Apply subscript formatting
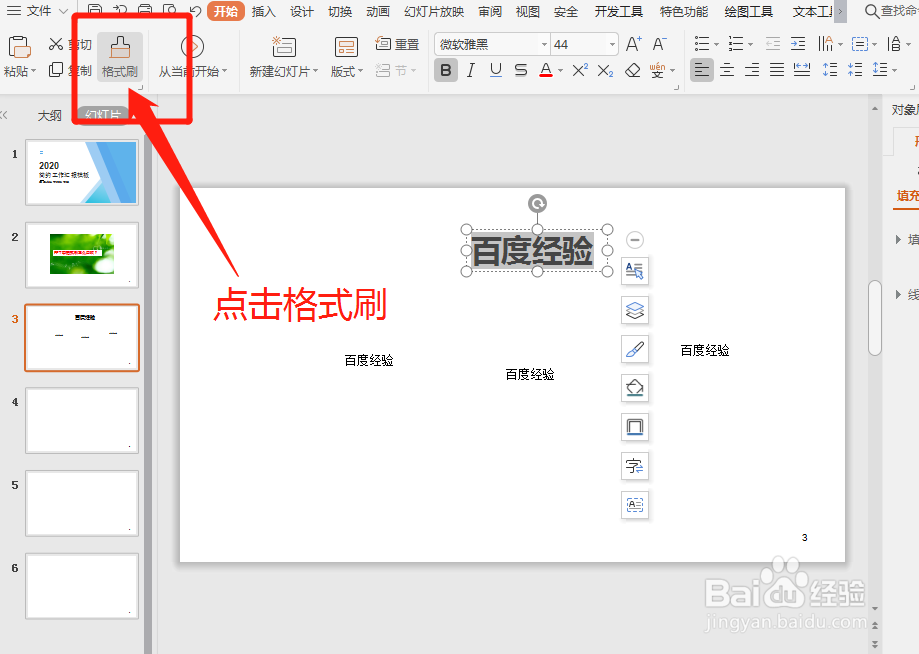 (605, 71)
